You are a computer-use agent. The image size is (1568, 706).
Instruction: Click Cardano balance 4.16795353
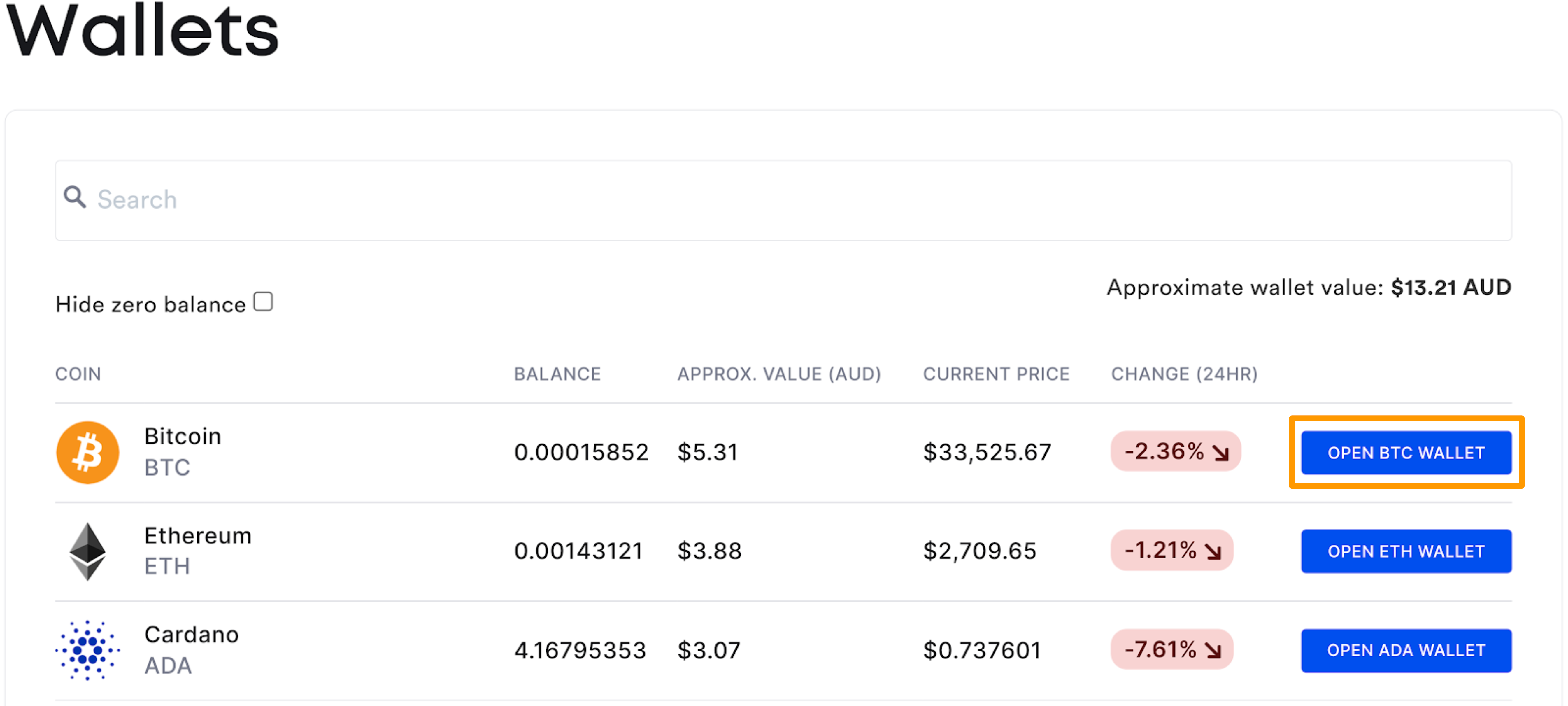[580, 651]
